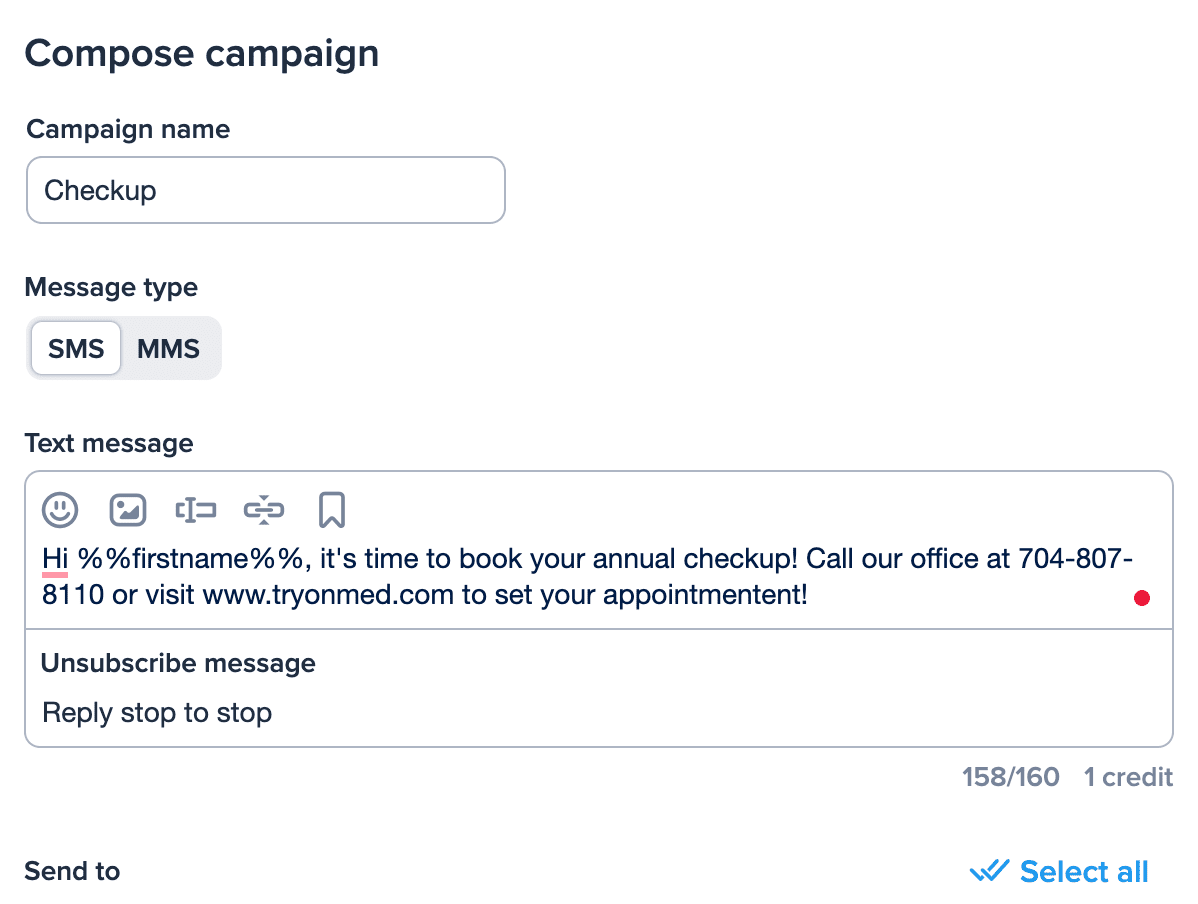Click the red dot indicator in message box

[1142, 598]
